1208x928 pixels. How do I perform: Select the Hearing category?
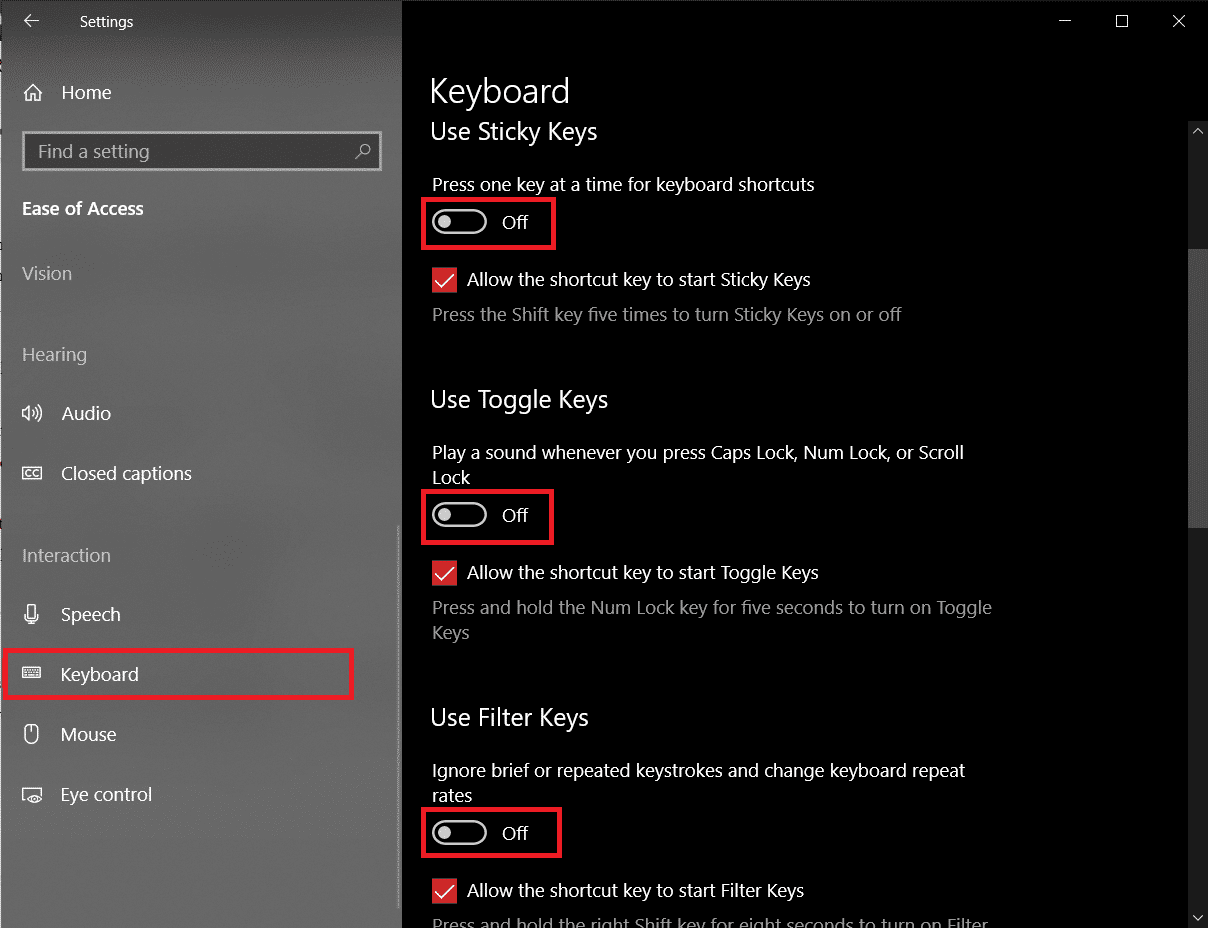[x=54, y=354]
